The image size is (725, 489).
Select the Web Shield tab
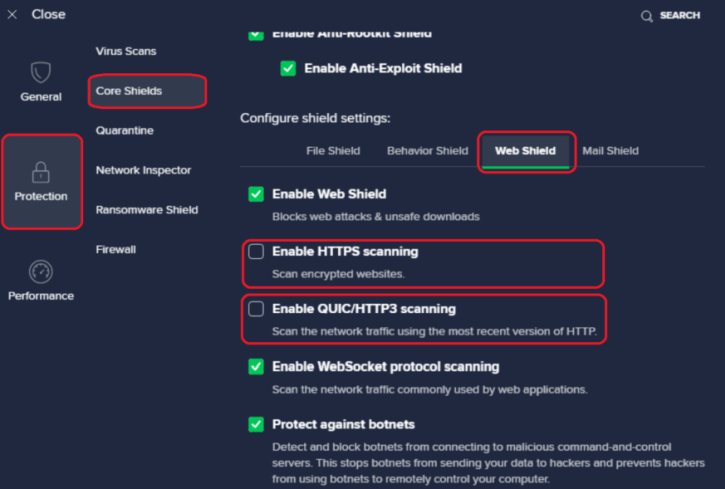[x=526, y=151]
